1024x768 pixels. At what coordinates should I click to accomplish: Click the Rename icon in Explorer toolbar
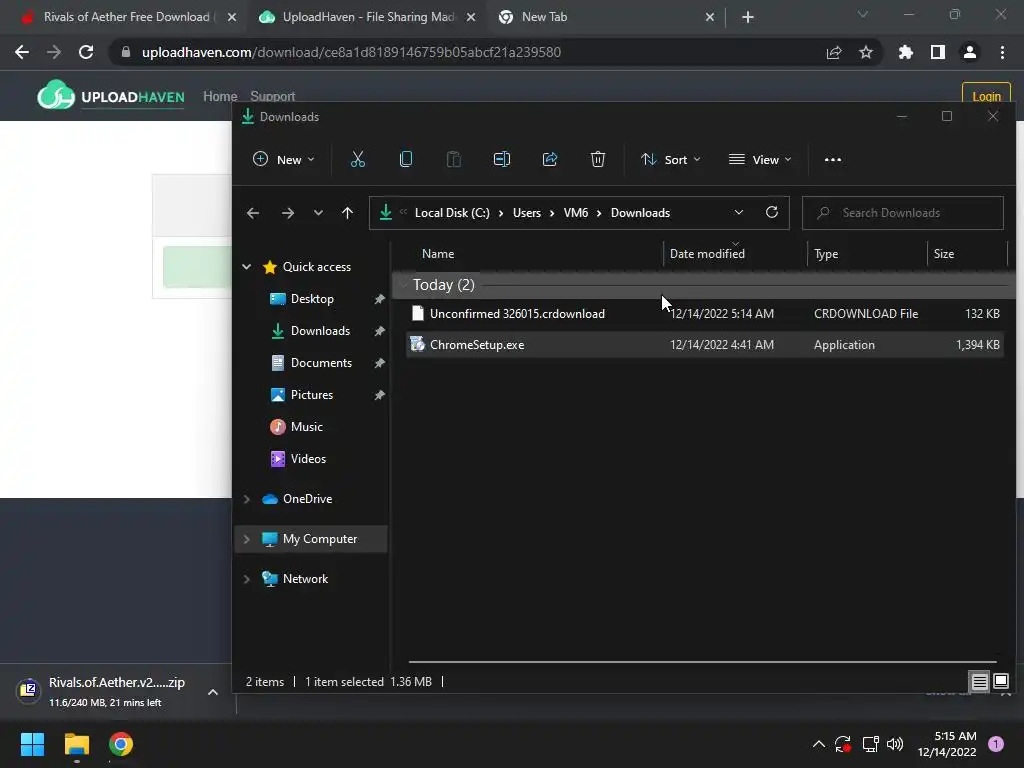[x=502, y=159]
